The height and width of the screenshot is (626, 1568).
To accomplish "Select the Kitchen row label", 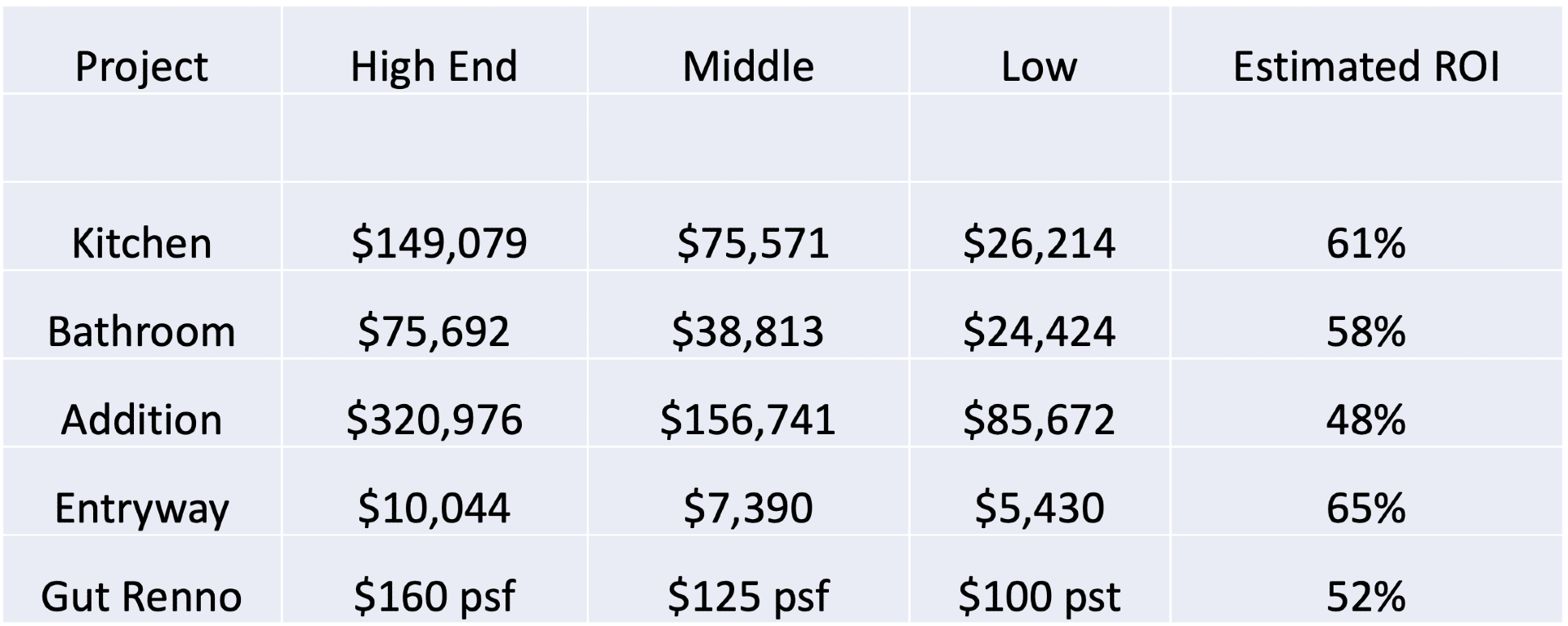I will [141, 243].
